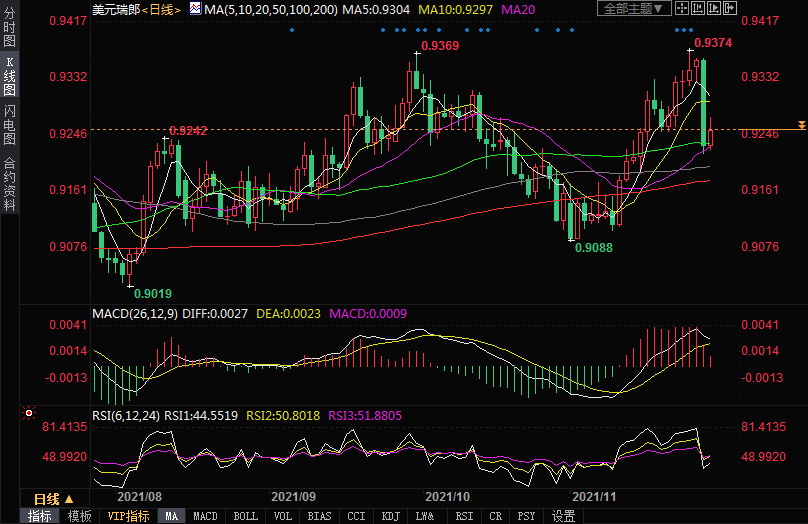
Task: Expand the 日线 period selector
Action: coord(50,499)
